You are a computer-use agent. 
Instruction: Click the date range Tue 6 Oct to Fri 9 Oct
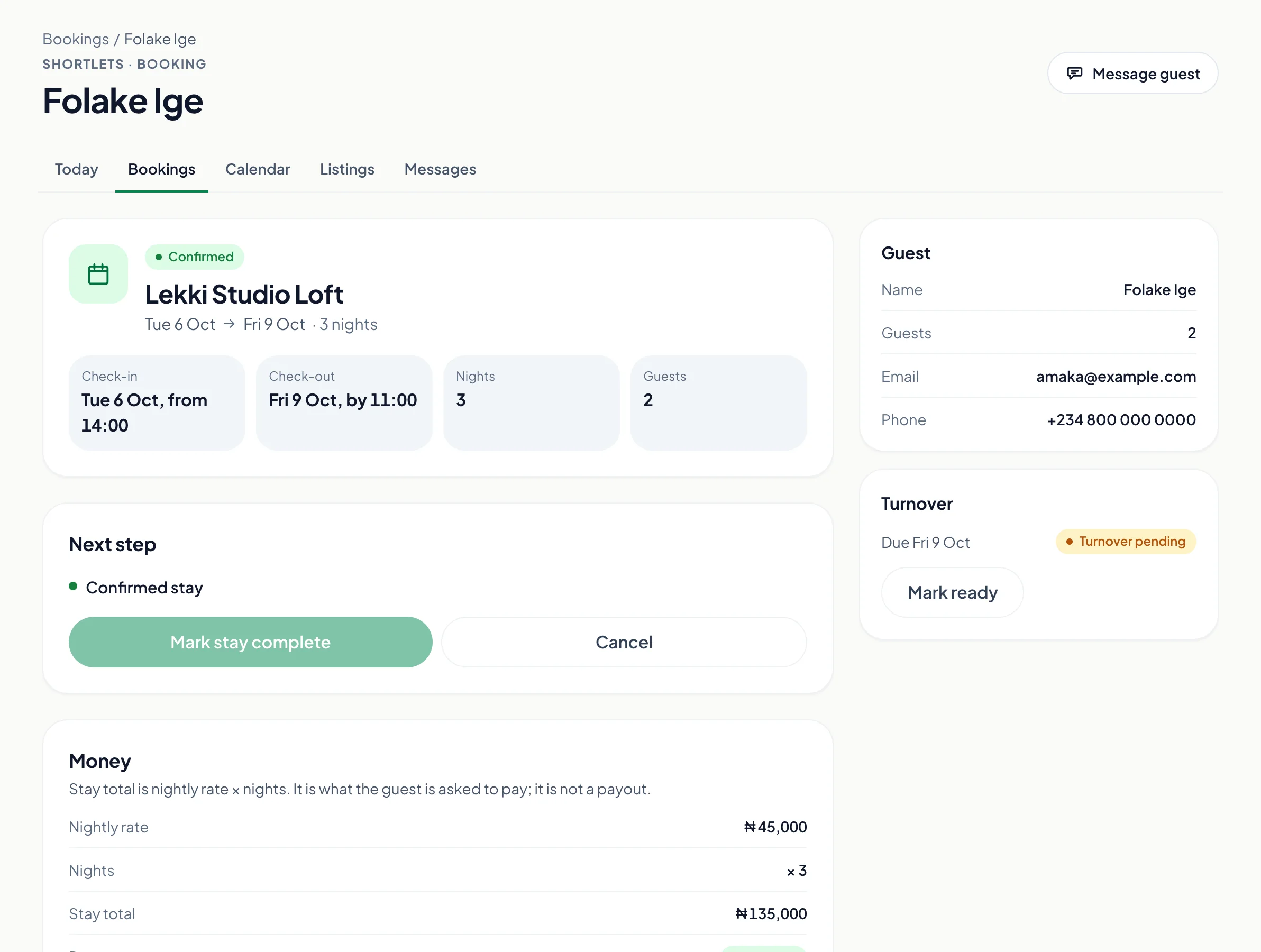click(x=225, y=324)
